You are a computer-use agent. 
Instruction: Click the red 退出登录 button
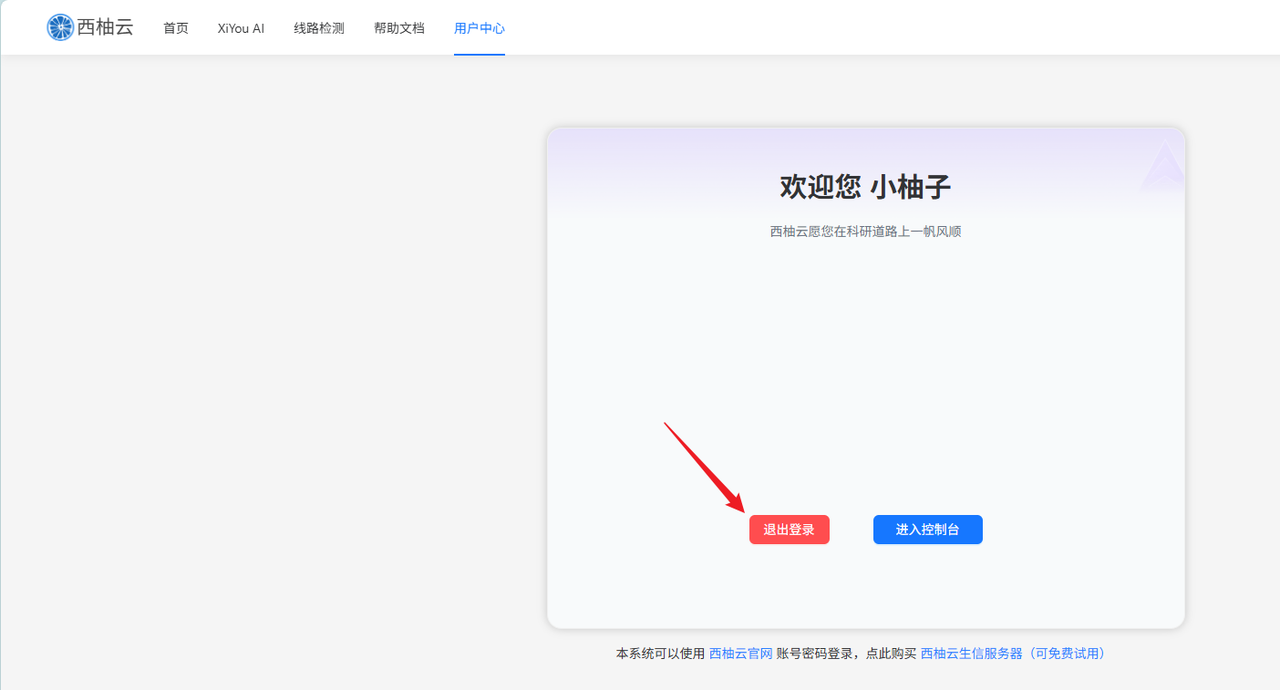click(789, 530)
